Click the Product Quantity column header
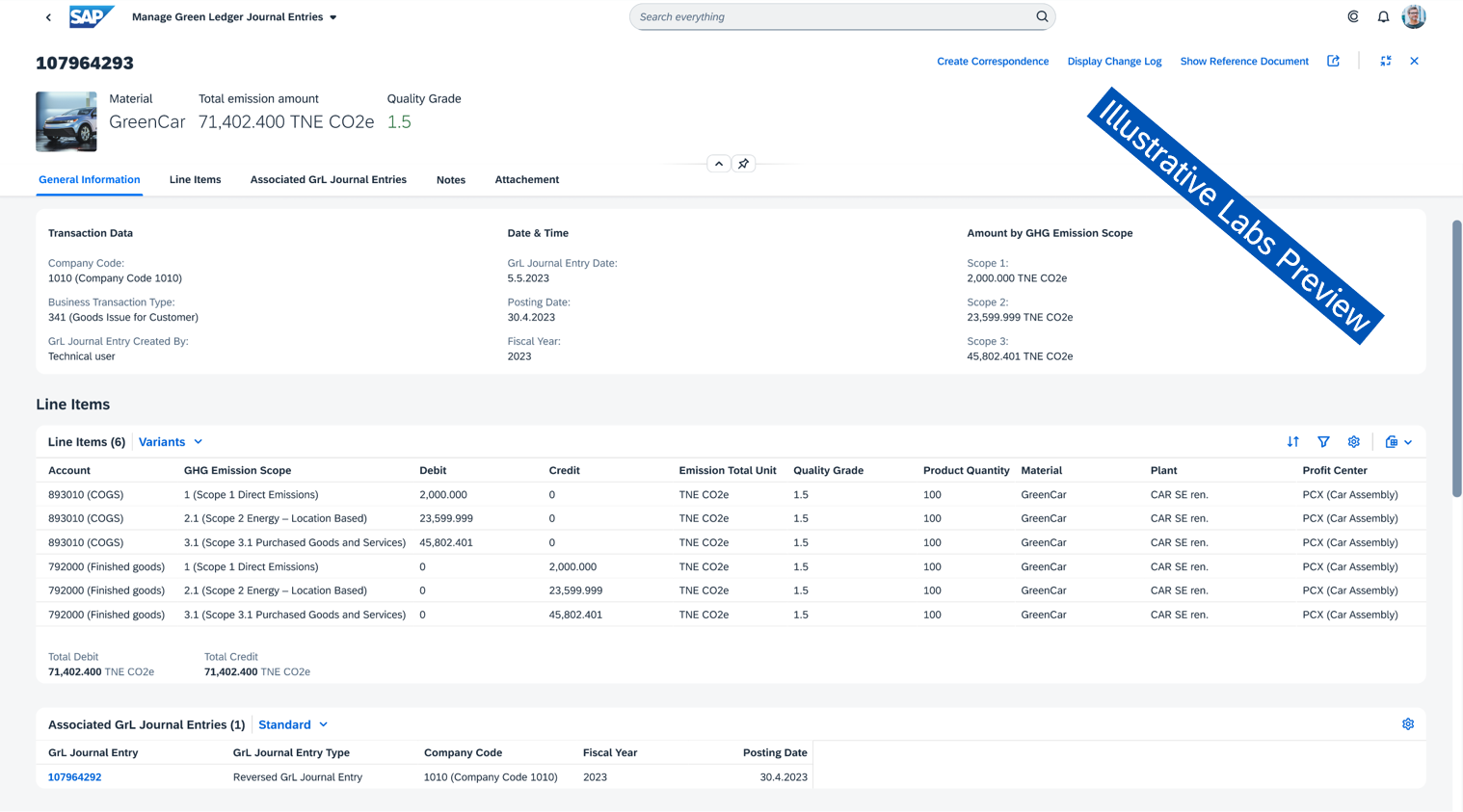This screenshot has height=812, width=1463. pyautogui.click(x=967, y=471)
